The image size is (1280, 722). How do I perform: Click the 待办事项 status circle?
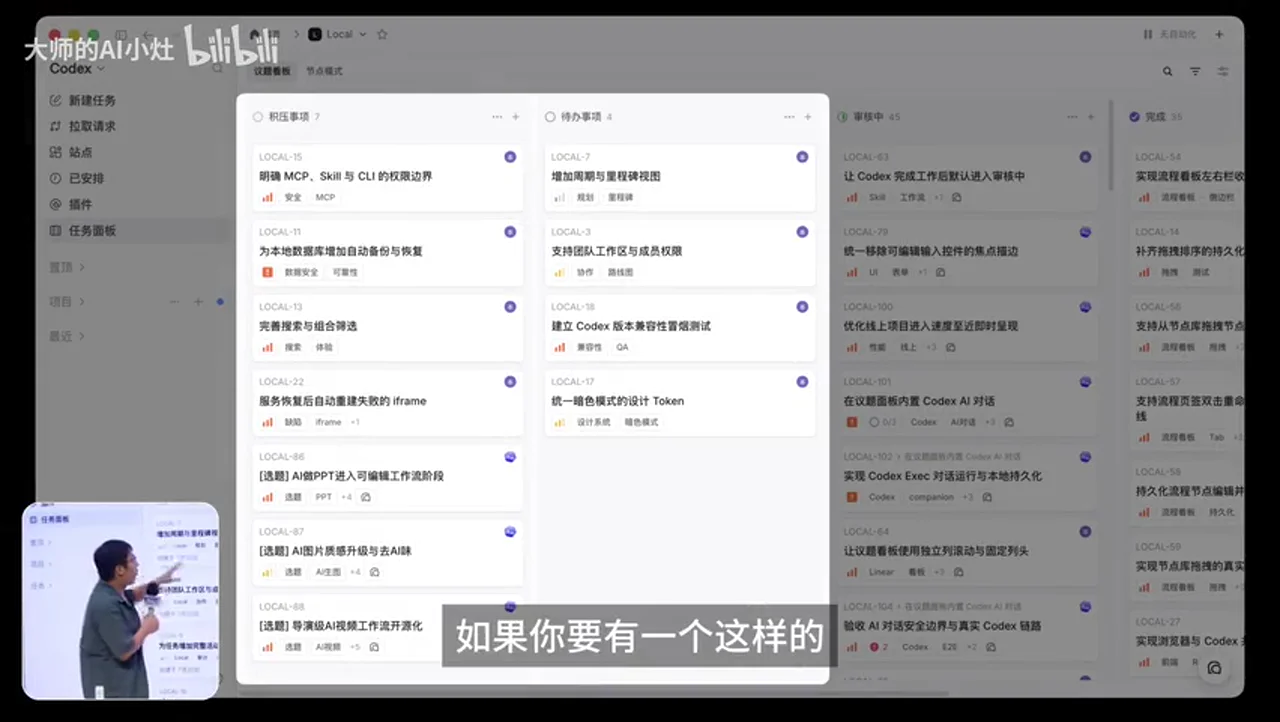click(550, 117)
